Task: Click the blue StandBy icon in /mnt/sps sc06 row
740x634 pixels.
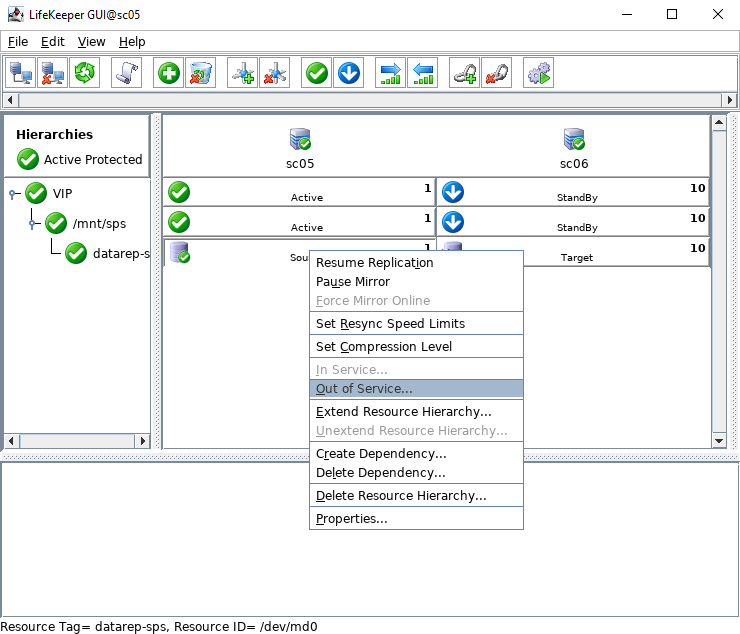Action: pyautogui.click(x=453, y=222)
